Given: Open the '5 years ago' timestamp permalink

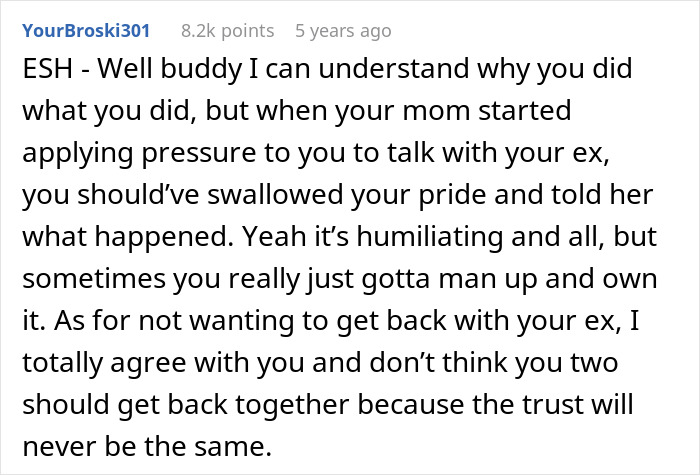Looking at the screenshot, I should (x=343, y=31).
